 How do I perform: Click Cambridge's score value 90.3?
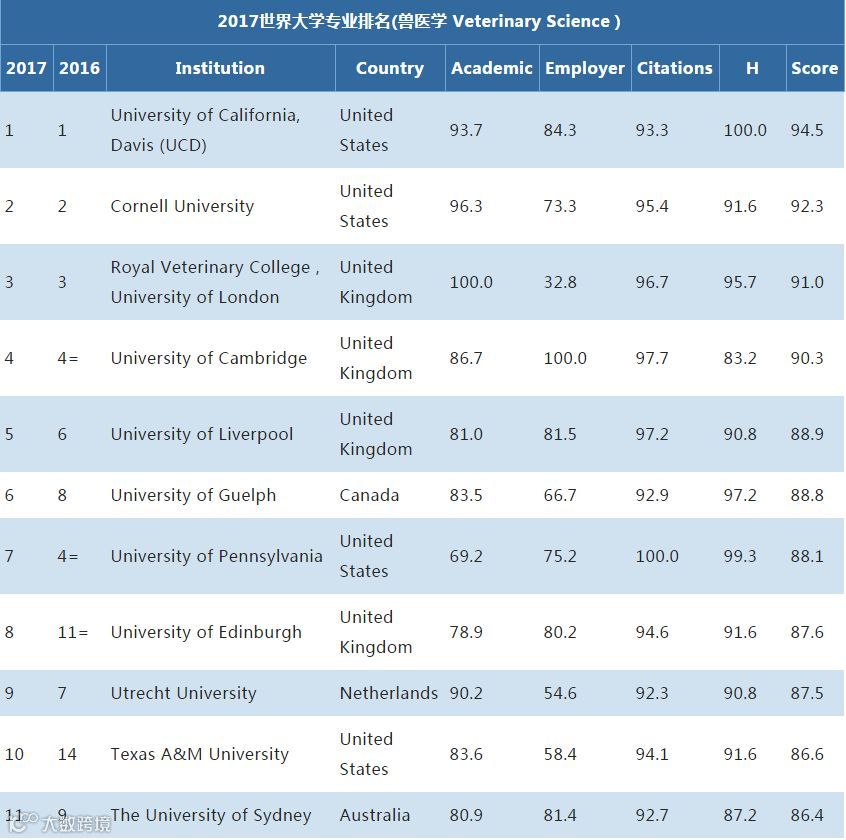[x=807, y=358]
